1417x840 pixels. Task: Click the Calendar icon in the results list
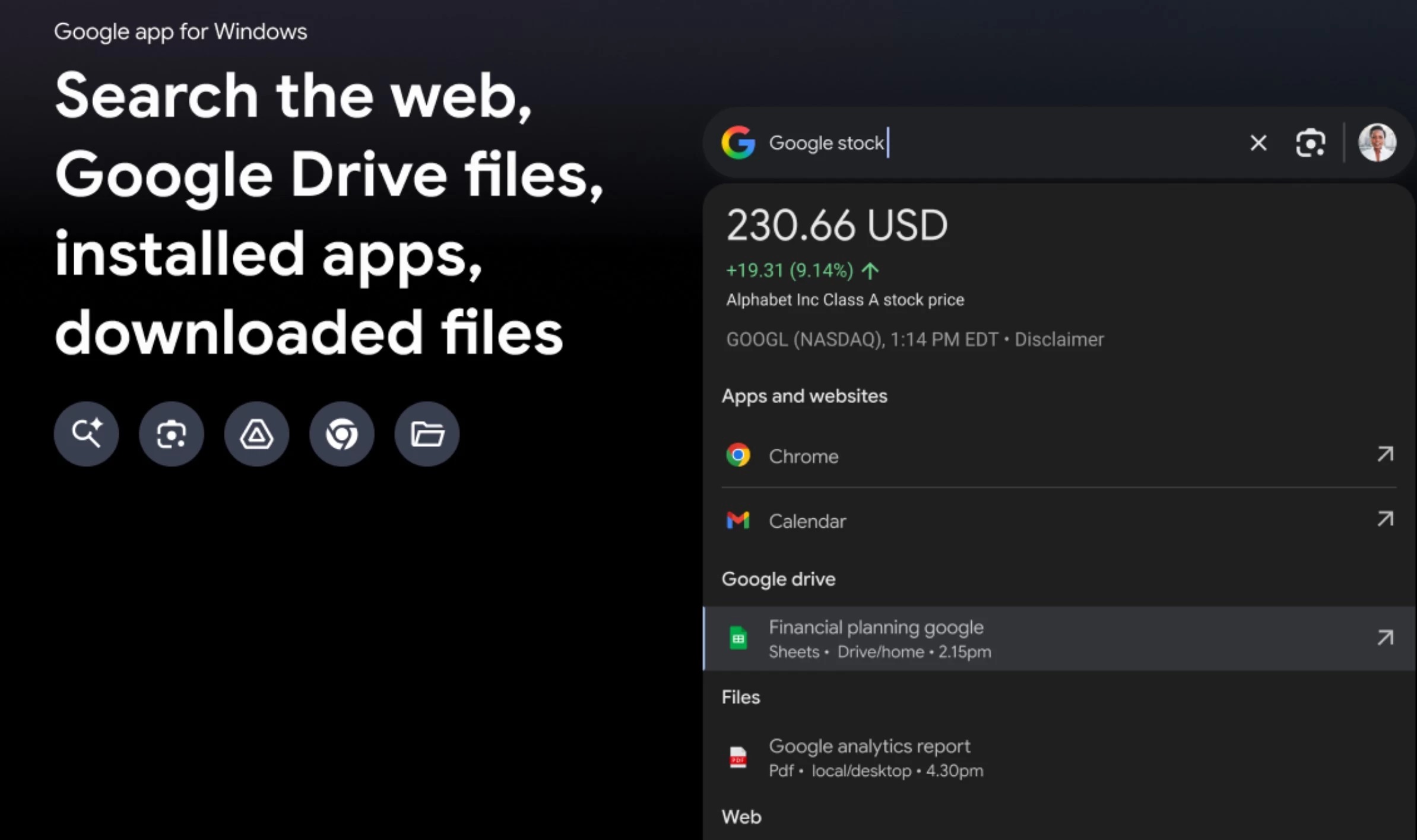pos(738,520)
